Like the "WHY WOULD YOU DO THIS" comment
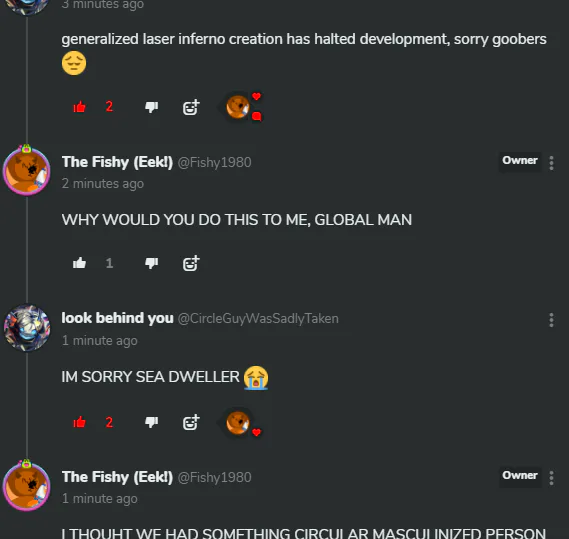This screenshot has width=569, height=539. 79,263
